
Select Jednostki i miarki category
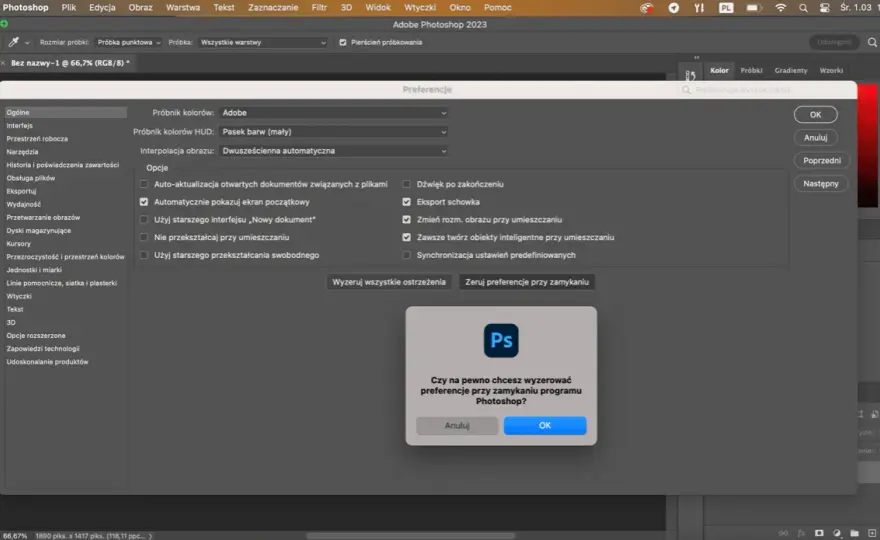point(34,270)
